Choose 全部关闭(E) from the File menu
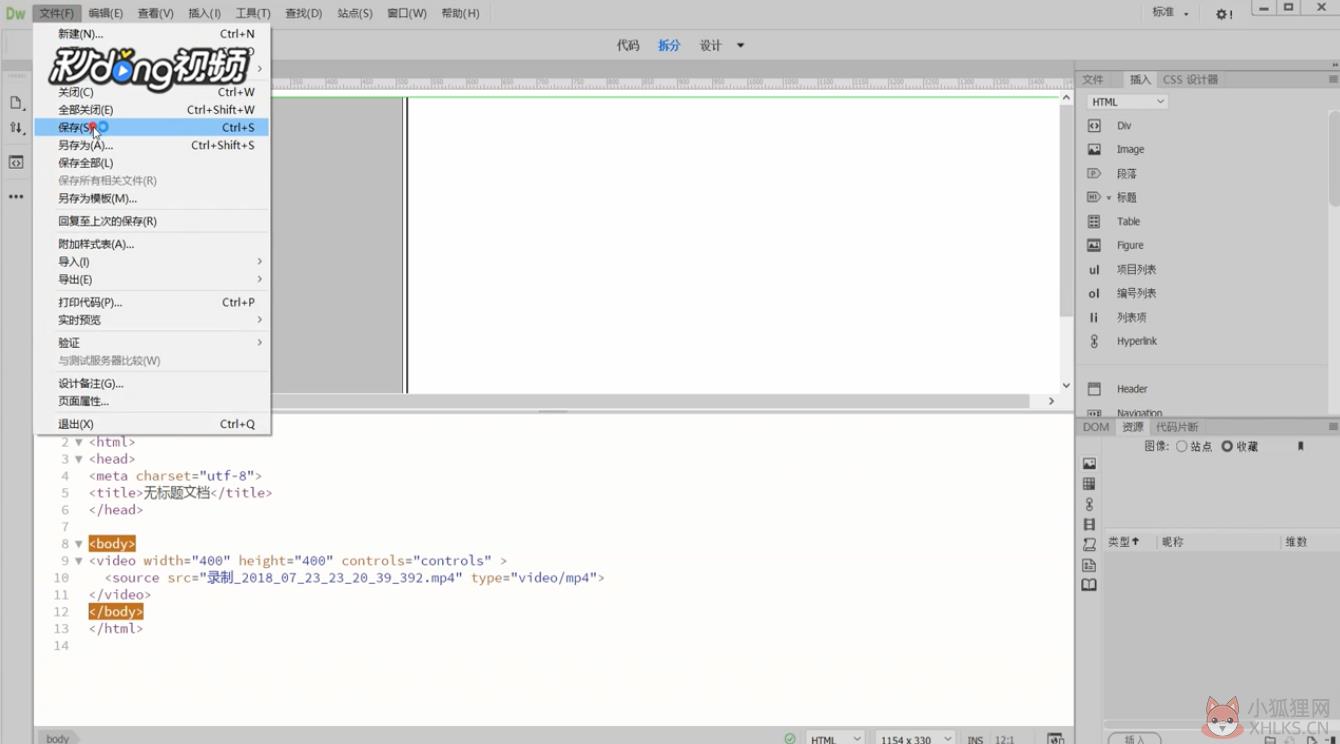The width and height of the screenshot is (1340, 744). (151, 110)
